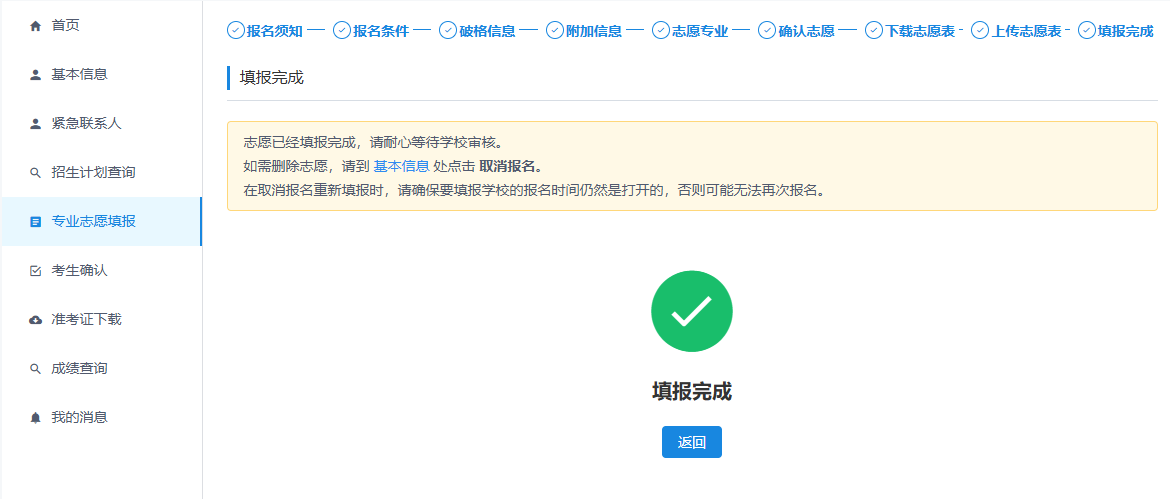Click the search icon beside 招生计划查询
Image resolution: width=1170 pixels, height=499 pixels.
tap(36, 173)
